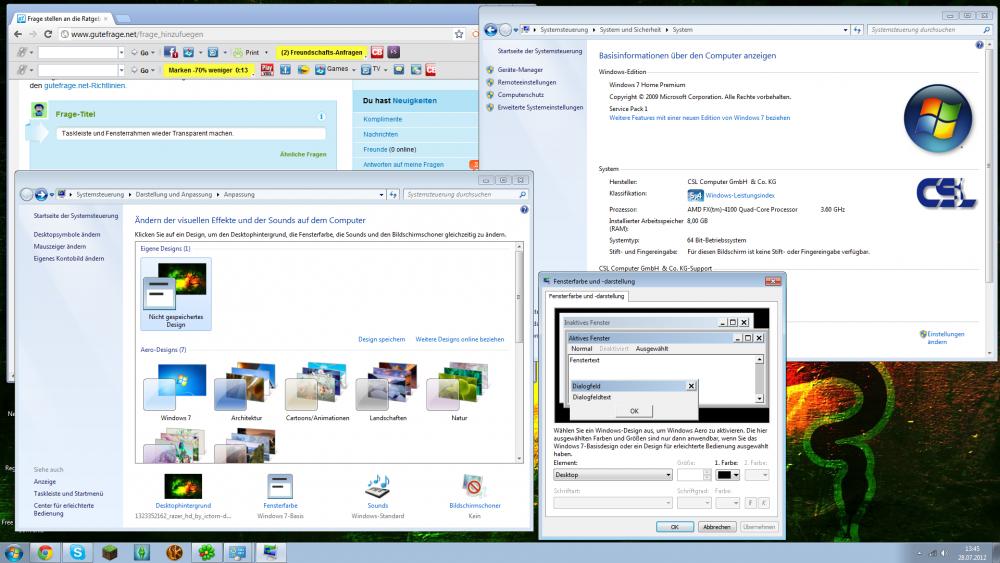This screenshot has width=1000, height=563.
Task: Open Schriftart dropdown in Fensterfarbe dialog
Action: (x=613, y=503)
